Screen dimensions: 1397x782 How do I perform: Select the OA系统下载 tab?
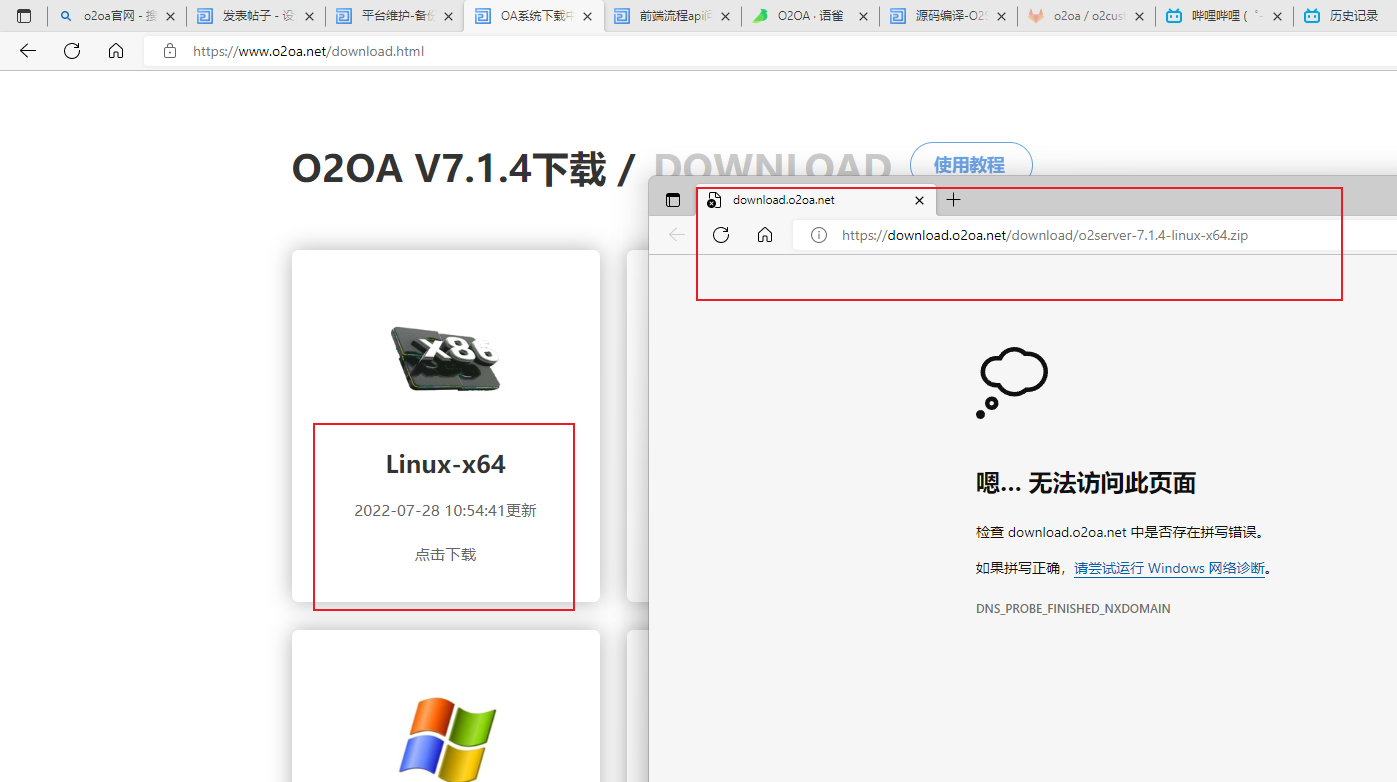pyautogui.click(x=534, y=16)
